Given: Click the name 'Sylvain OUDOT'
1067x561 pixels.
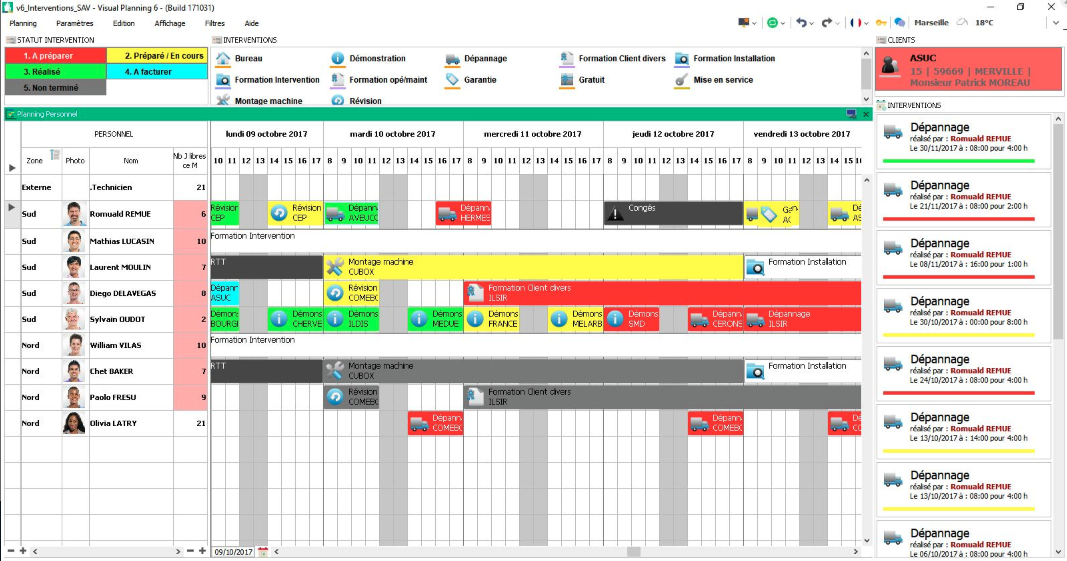Looking at the screenshot, I should coord(117,319).
